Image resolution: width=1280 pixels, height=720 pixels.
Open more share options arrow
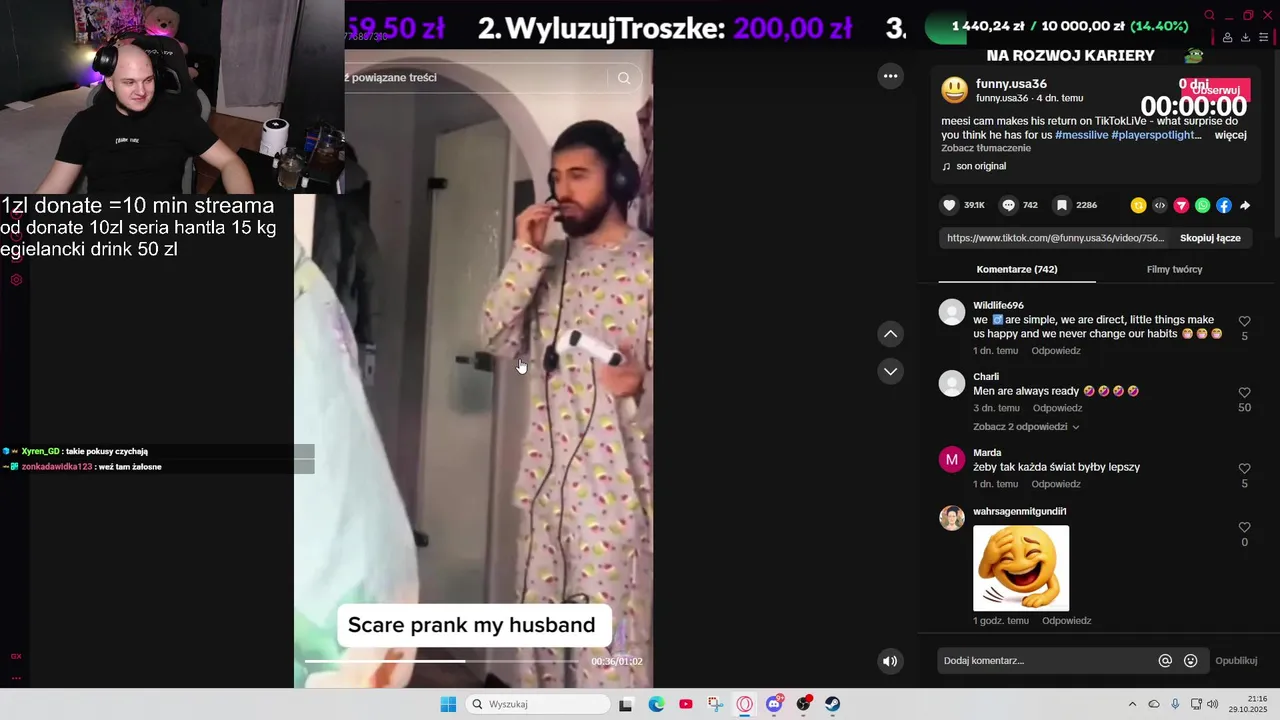(x=1245, y=205)
